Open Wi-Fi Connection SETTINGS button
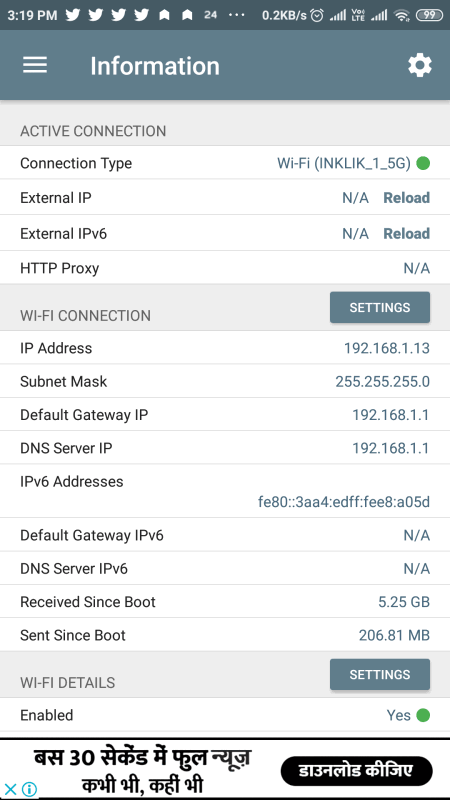The image size is (450, 800). 380,307
